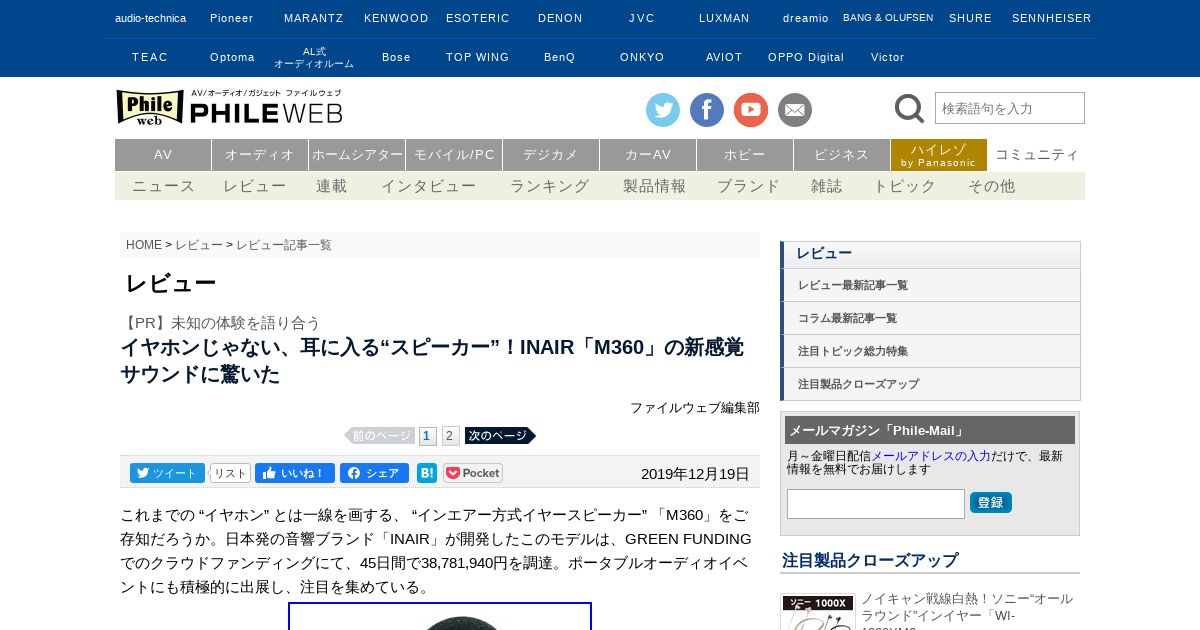This screenshot has height=630, width=1200.
Task: Open レビュー最新記事一覧 in the sidebar
Action: 931,285
